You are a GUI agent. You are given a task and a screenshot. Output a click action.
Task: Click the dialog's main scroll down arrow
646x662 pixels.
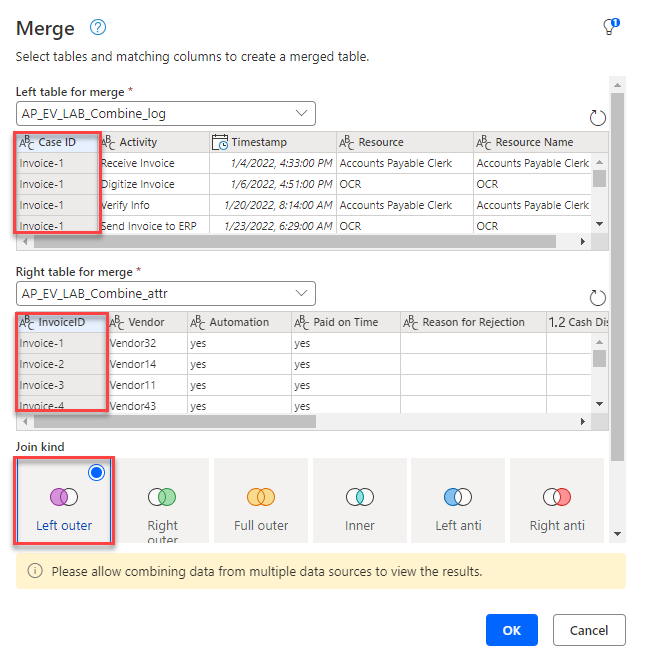(x=617, y=534)
